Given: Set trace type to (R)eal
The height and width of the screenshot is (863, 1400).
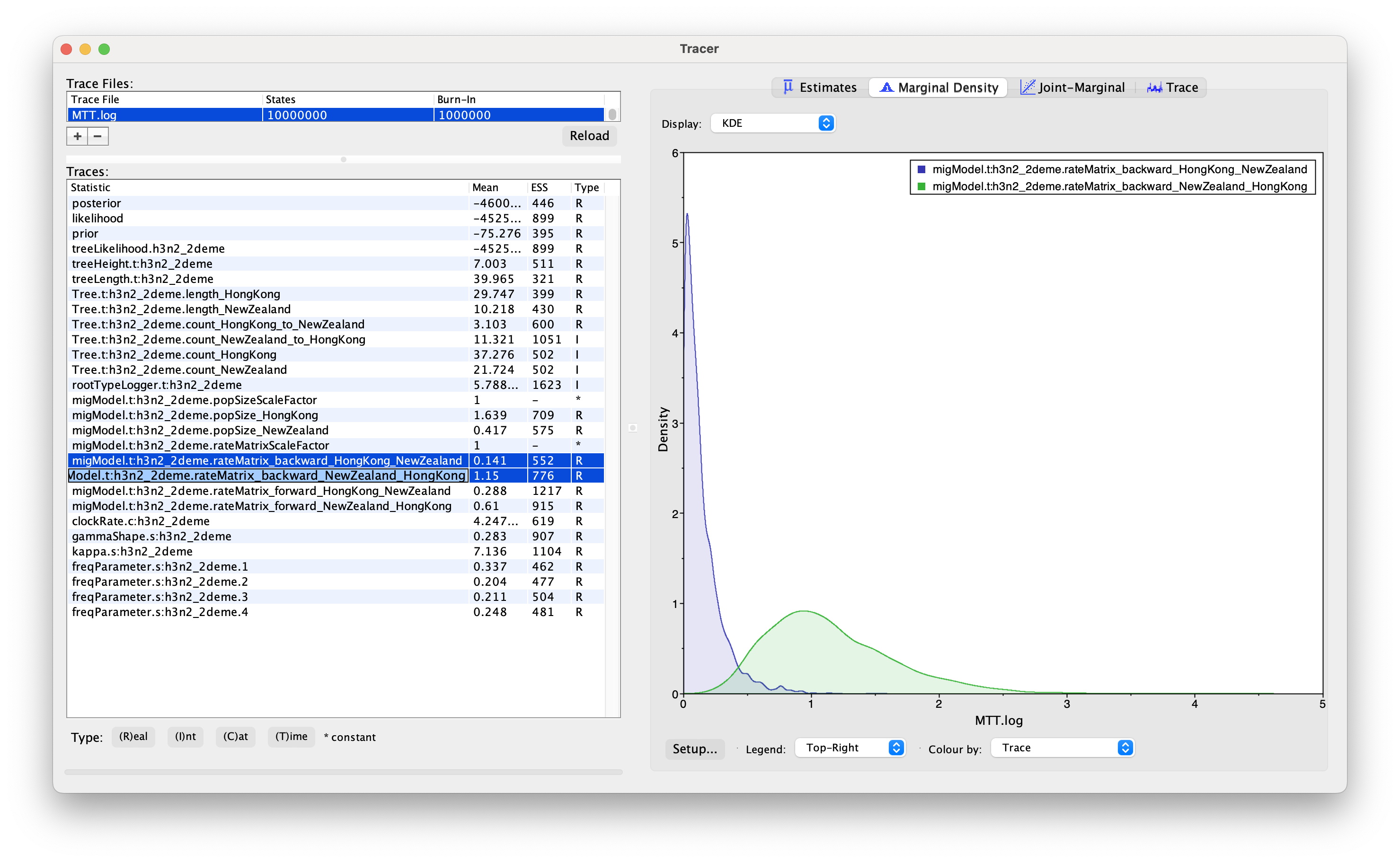Looking at the screenshot, I should tap(133, 736).
